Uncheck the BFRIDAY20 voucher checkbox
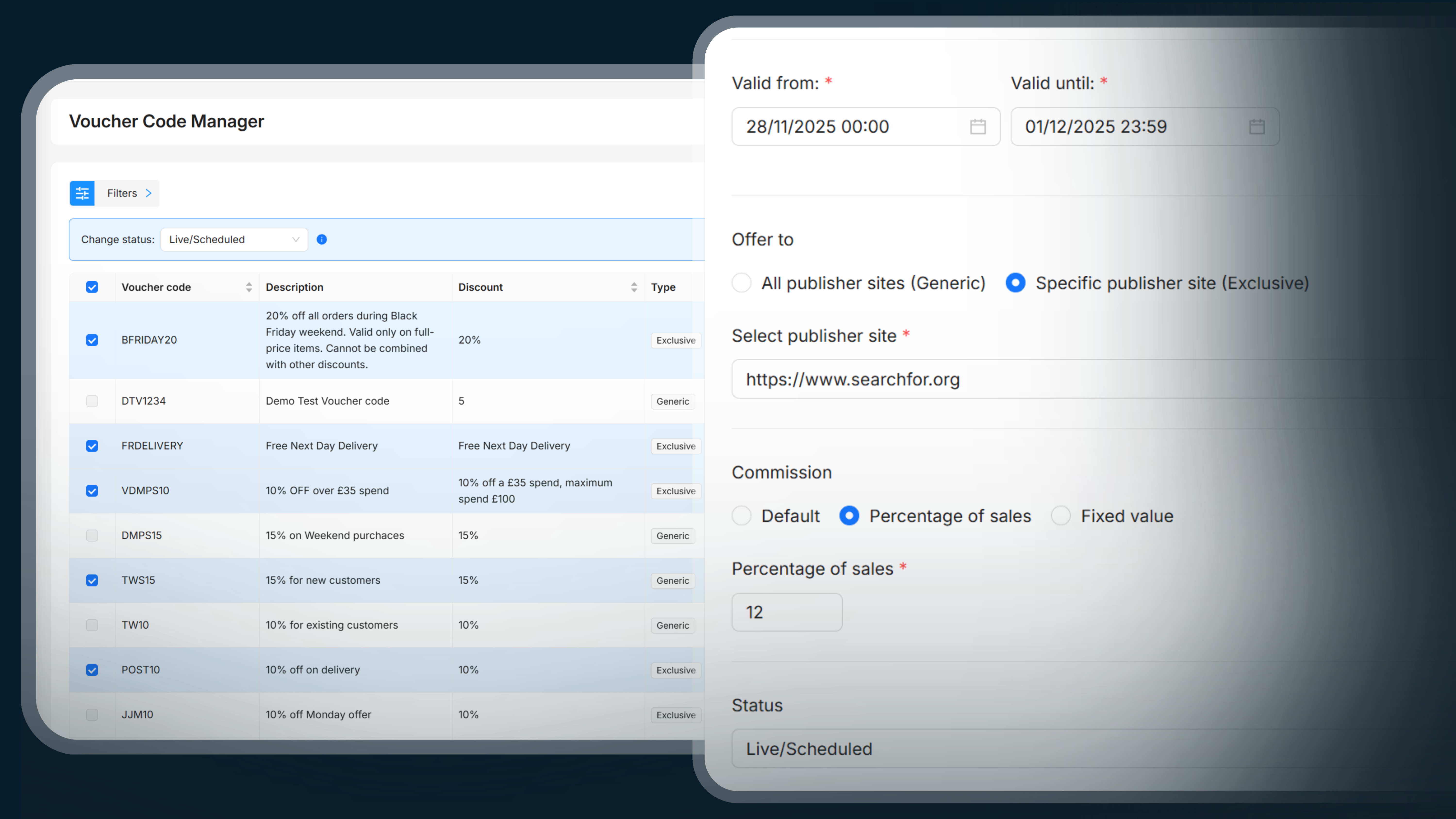This screenshot has height=819, width=1456. pyautogui.click(x=92, y=340)
